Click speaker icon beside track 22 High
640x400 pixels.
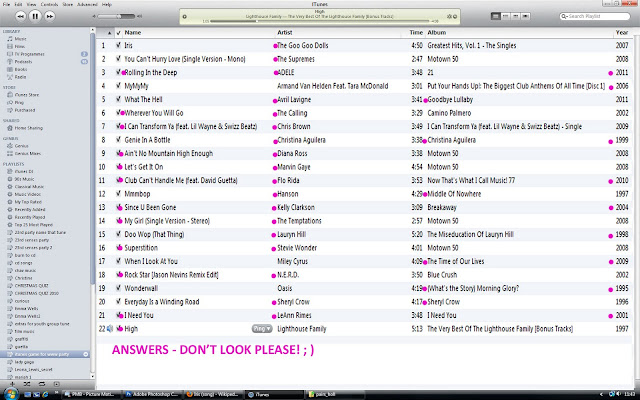point(109,329)
